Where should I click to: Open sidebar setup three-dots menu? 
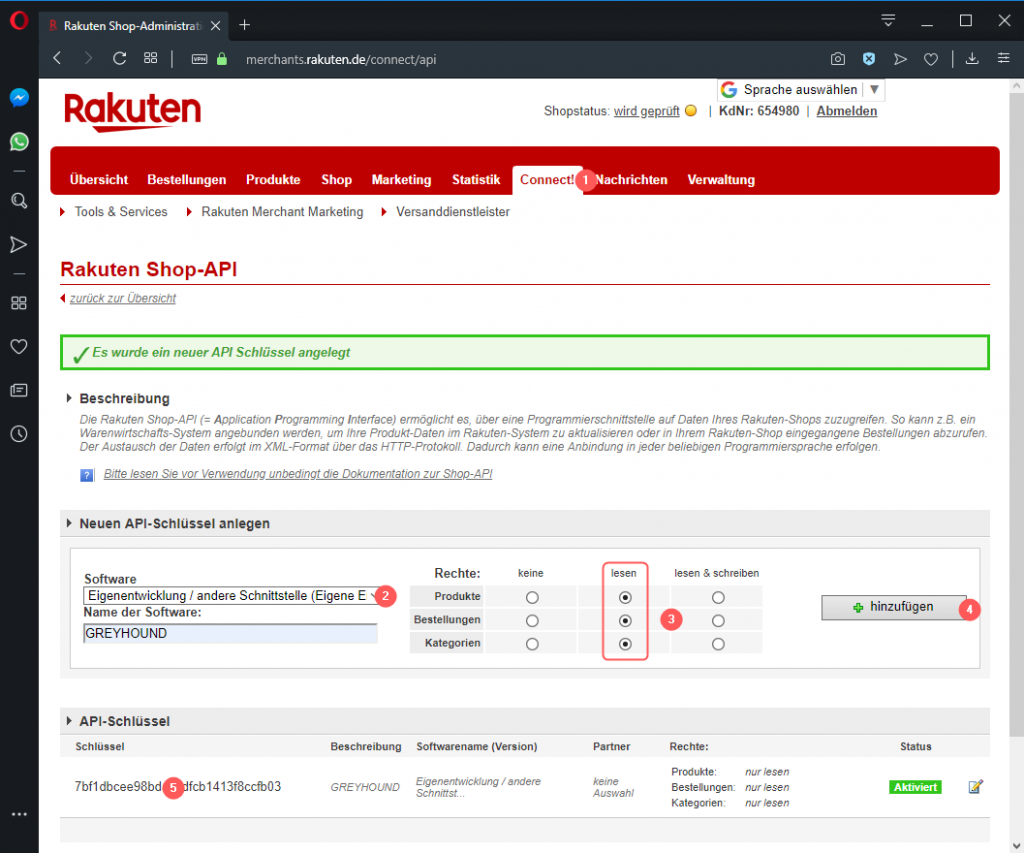(19, 814)
